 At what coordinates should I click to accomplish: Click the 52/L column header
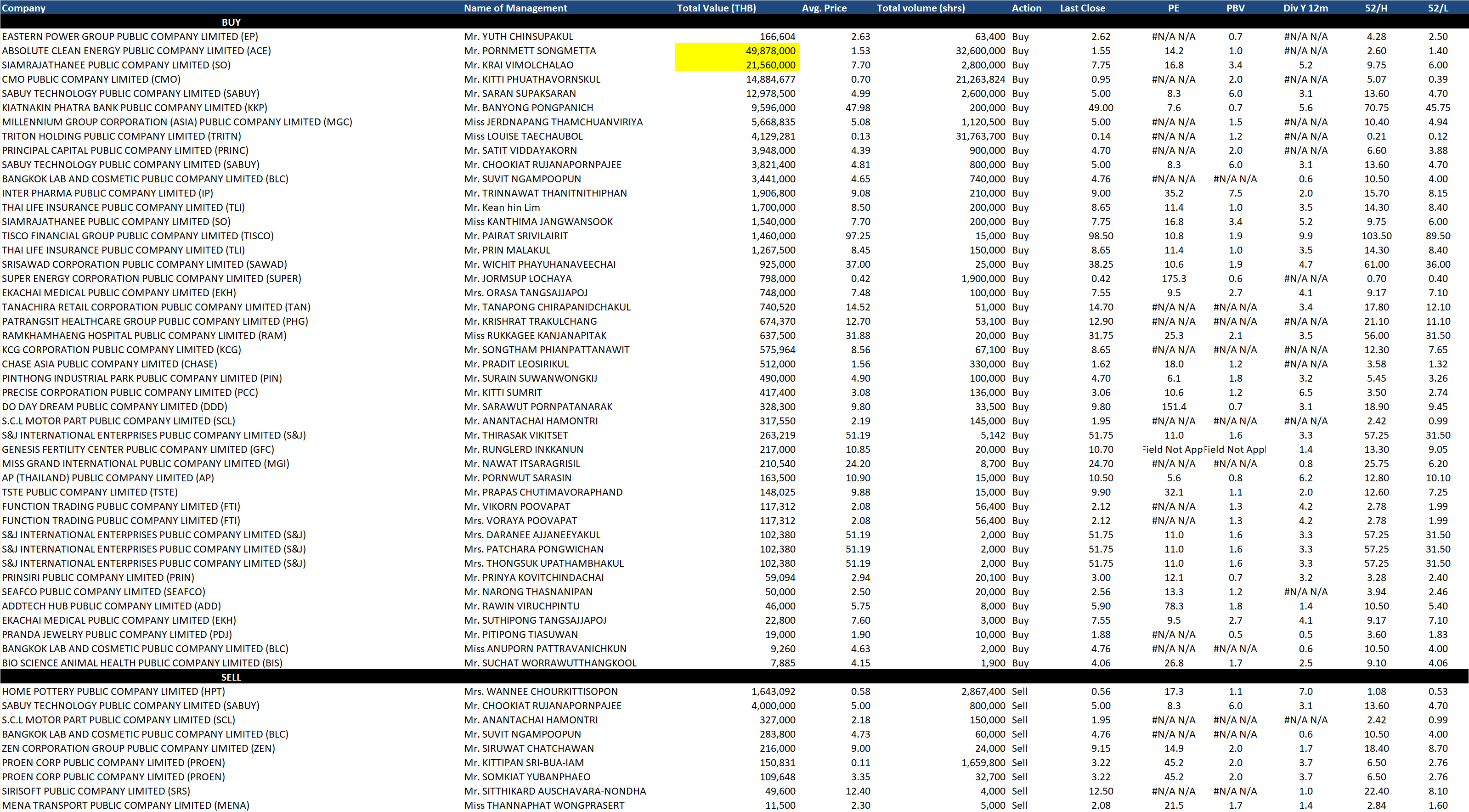1438,8
